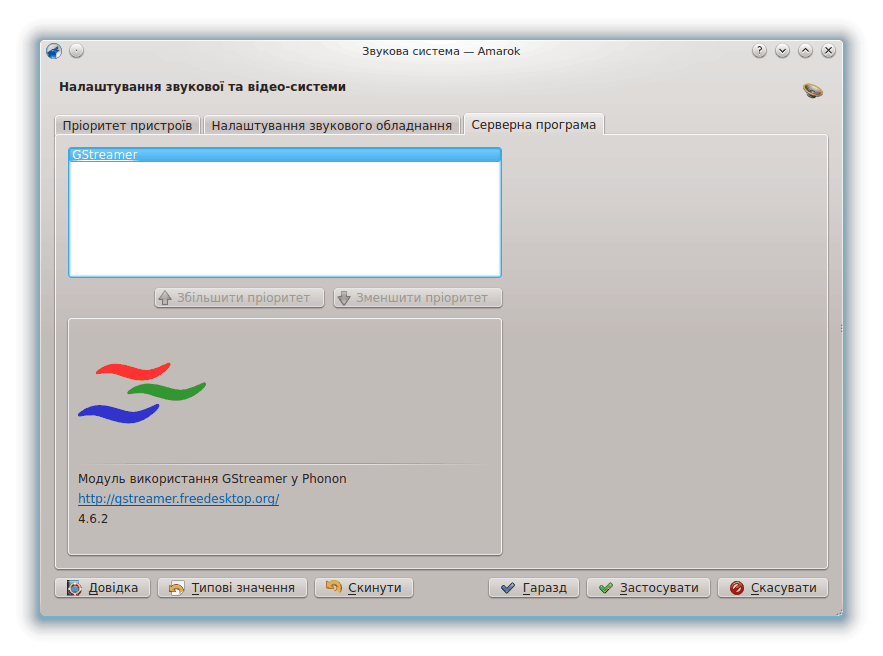
Task: Close the Звукова система window
Action: pos(828,51)
